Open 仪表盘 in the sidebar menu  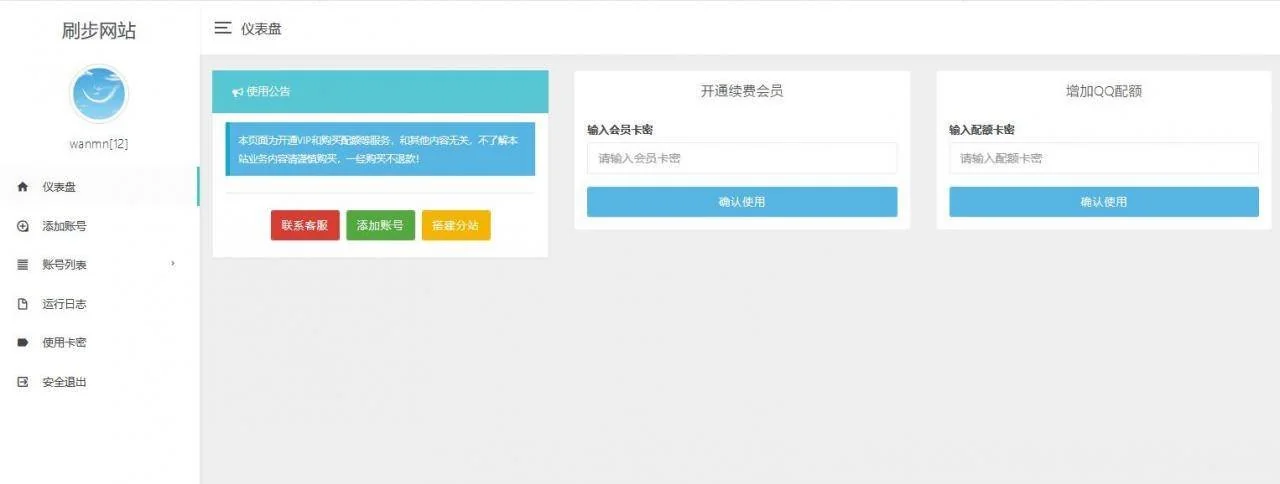[x=59, y=187]
